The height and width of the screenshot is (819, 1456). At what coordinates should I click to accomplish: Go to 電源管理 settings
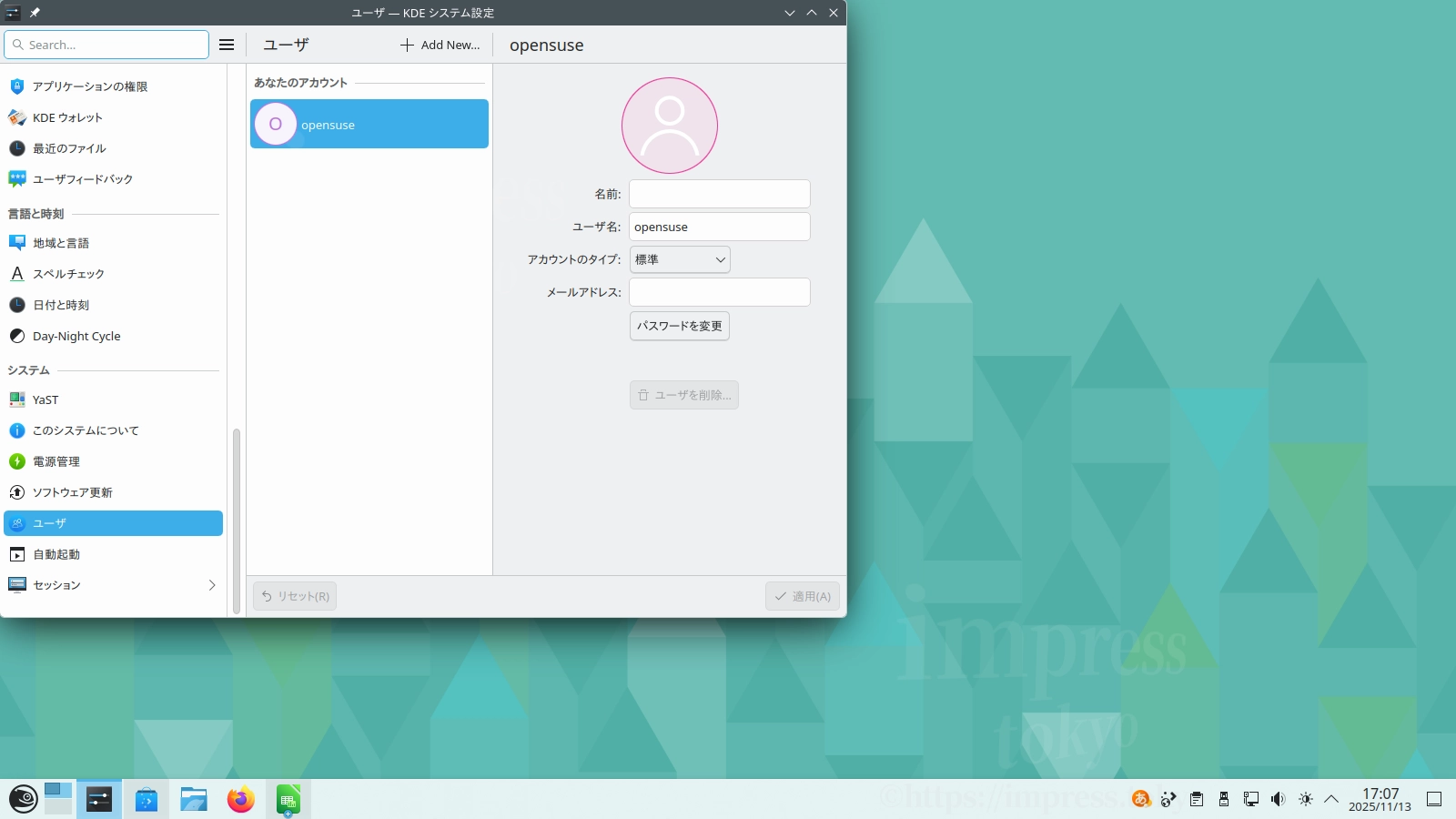[x=113, y=461]
